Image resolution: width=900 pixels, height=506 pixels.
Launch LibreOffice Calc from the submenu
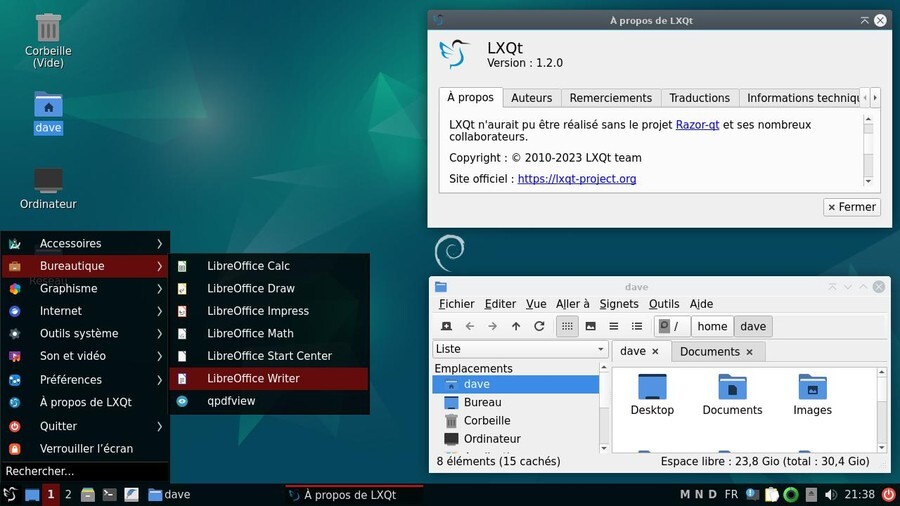pos(269,266)
